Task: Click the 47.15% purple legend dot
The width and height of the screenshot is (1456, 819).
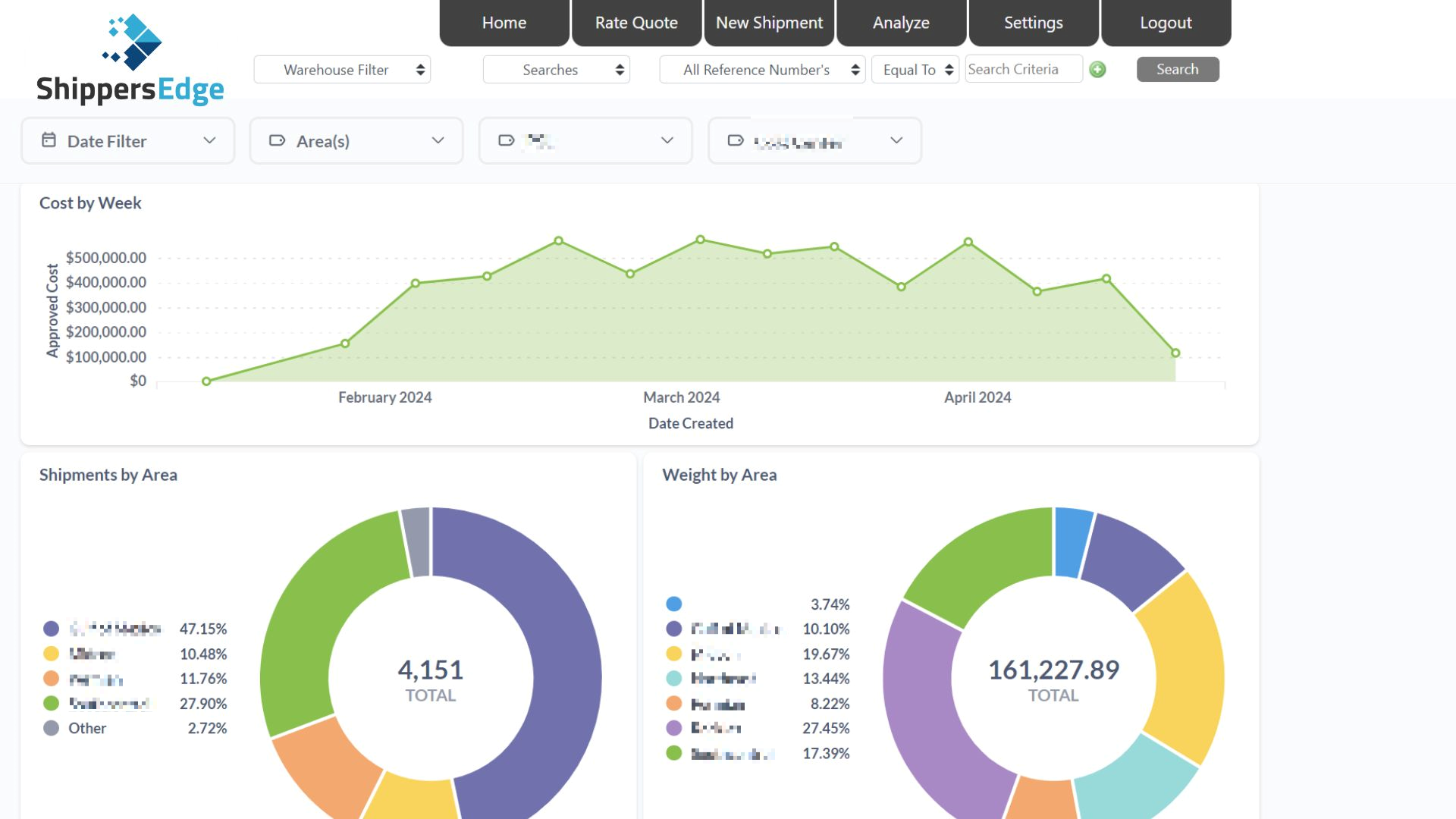Action: [51, 629]
